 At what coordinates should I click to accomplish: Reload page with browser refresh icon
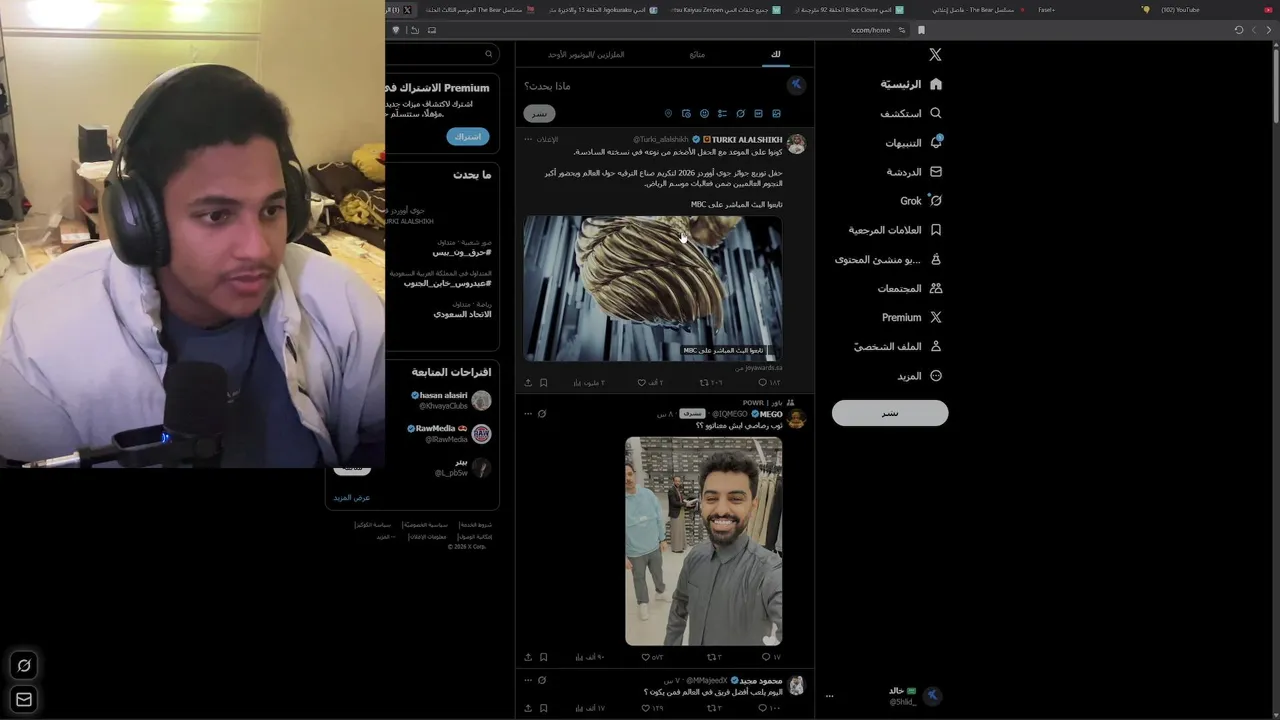pos(1239,30)
